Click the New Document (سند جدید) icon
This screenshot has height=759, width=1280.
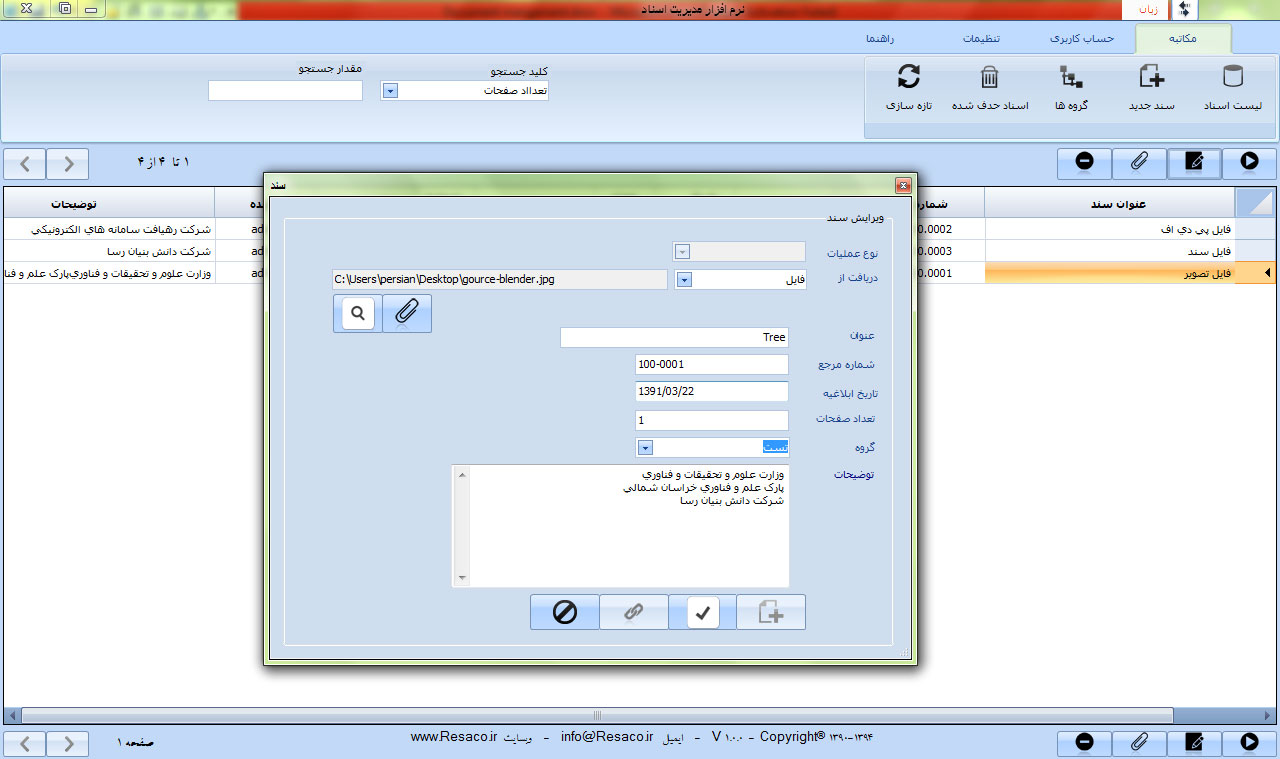tap(1151, 79)
